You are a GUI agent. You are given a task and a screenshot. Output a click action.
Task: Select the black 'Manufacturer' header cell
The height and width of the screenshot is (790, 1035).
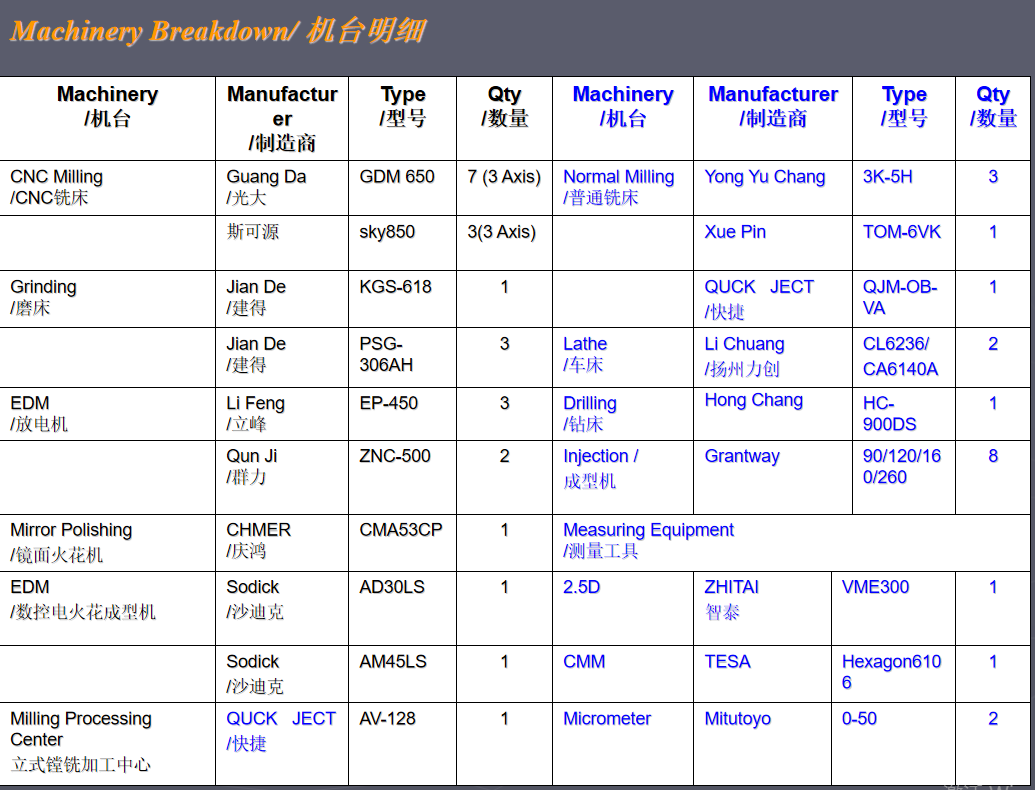(x=282, y=118)
